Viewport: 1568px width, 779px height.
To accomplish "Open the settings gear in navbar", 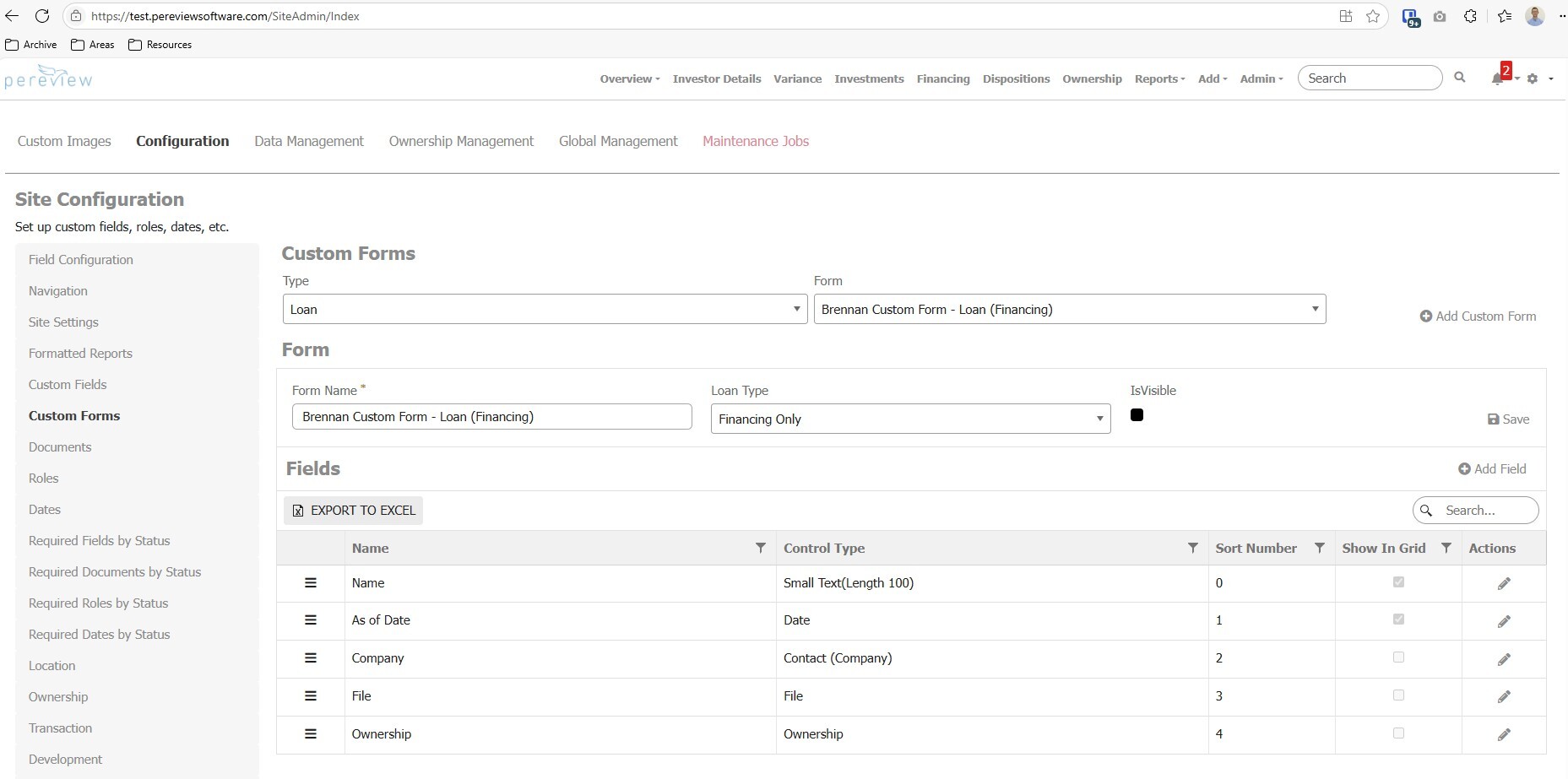I will point(1533,78).
